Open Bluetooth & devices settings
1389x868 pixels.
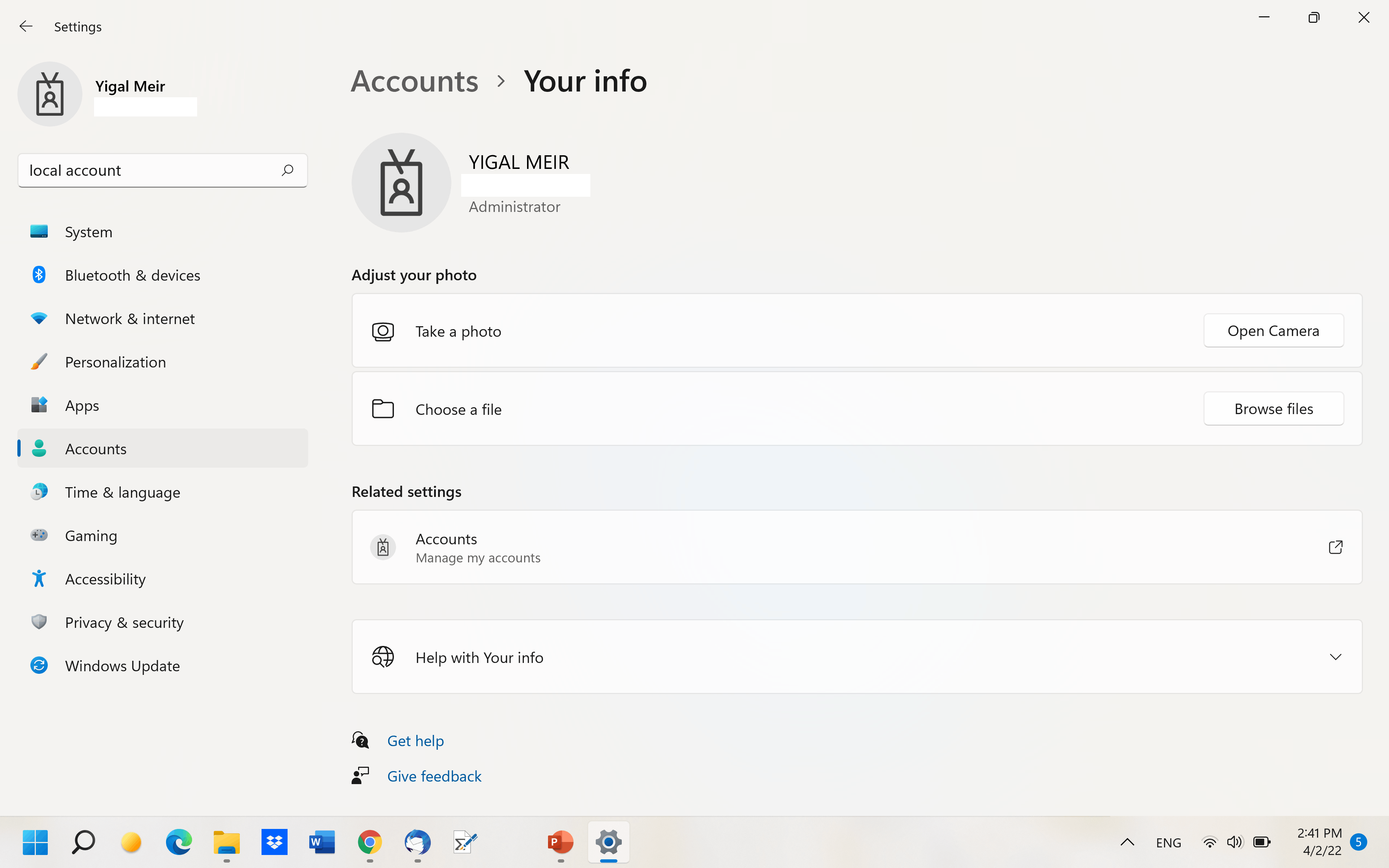coord(162,275)
